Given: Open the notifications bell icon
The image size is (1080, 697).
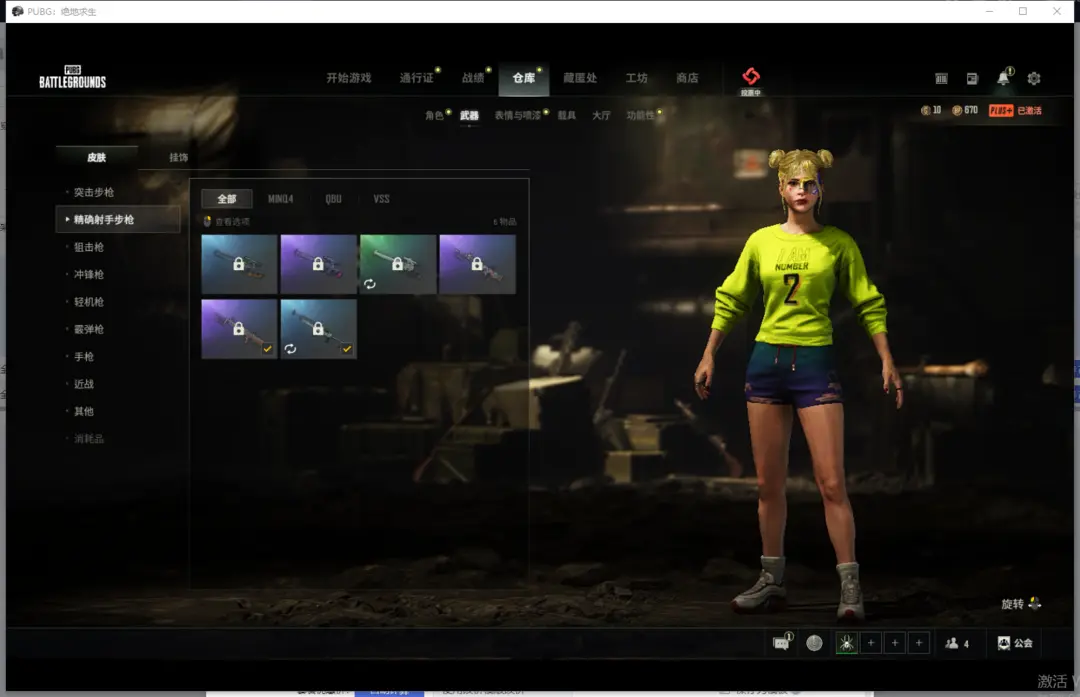Looking at the screenshot, I should (1004, 78).
